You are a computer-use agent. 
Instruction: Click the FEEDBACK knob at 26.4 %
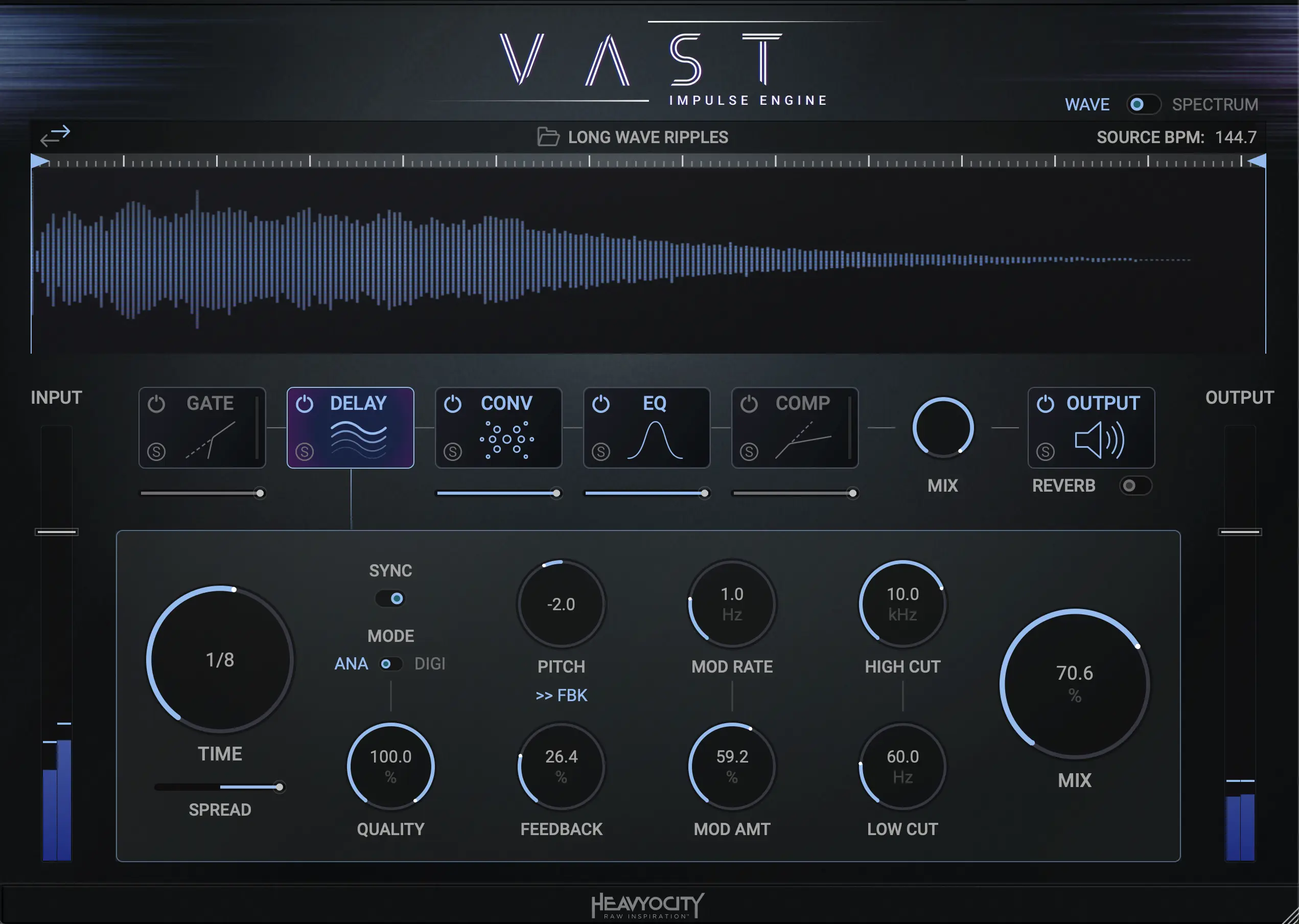click(561, 767)
